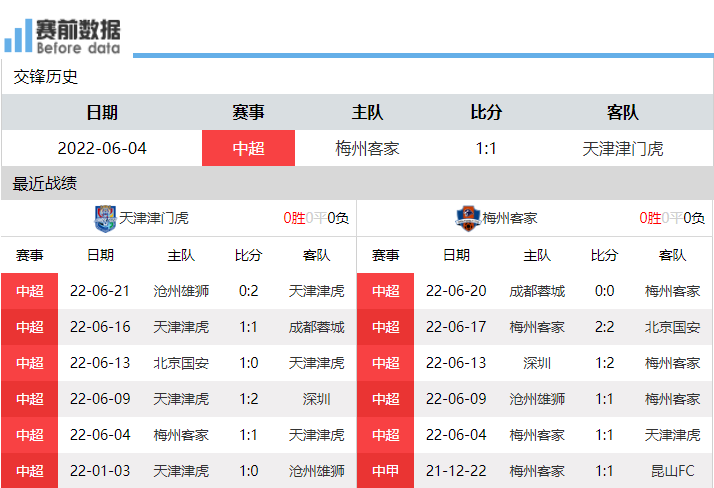
Task: Click 天津津门虎 away team in head-to-head row
Action: pyautogui.click(x=622, y=148)
